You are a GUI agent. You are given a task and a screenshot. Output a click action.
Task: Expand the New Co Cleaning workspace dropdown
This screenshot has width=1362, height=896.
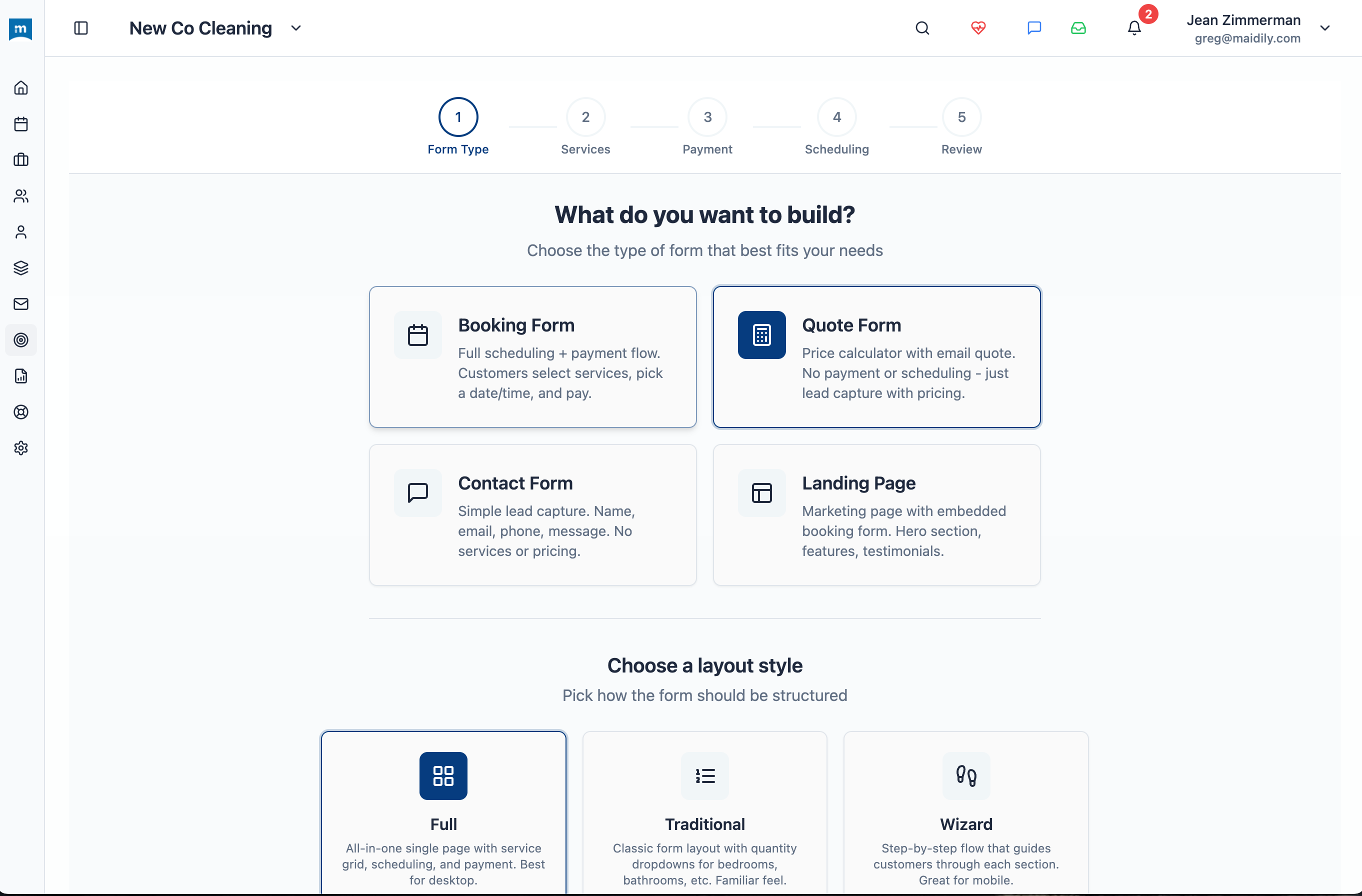coord(296,27)
